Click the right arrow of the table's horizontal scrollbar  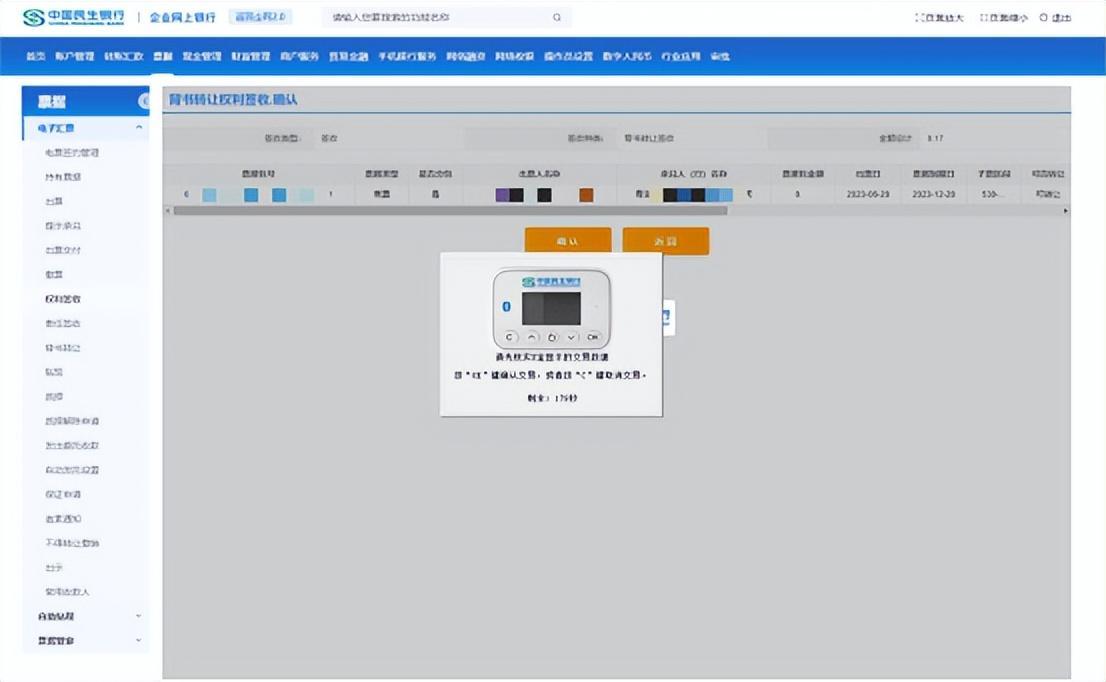tap(1065, 211)
